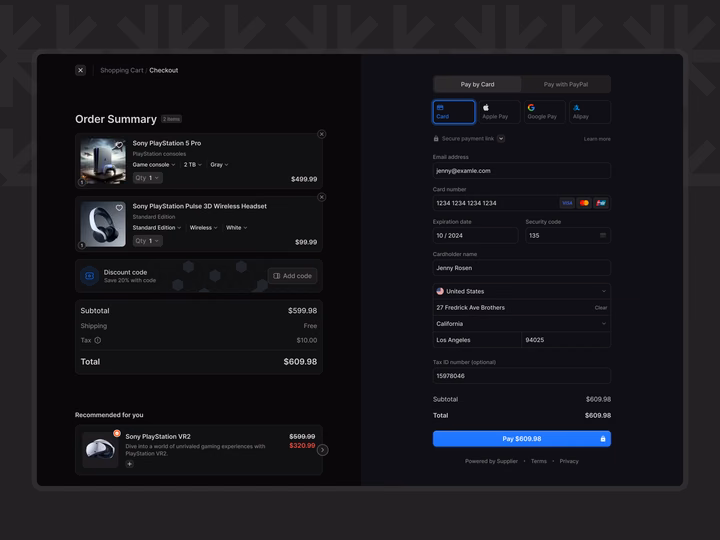Click the Cardholder name field
Viewport: 720px width, 540px height.
click(522, 268)
